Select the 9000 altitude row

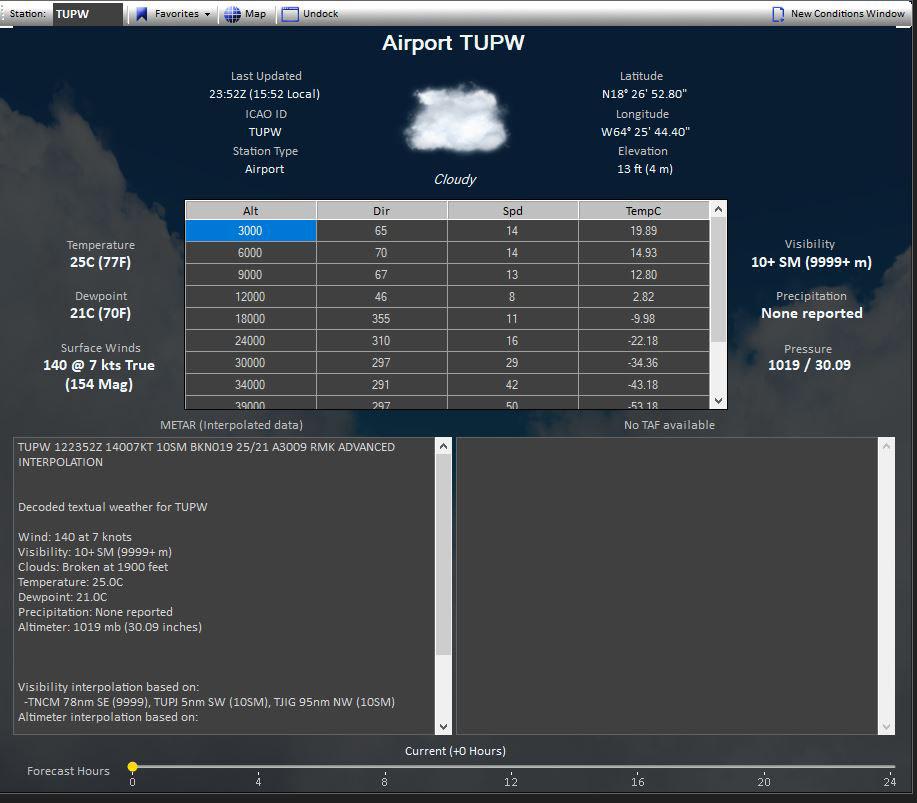(447, 275)
